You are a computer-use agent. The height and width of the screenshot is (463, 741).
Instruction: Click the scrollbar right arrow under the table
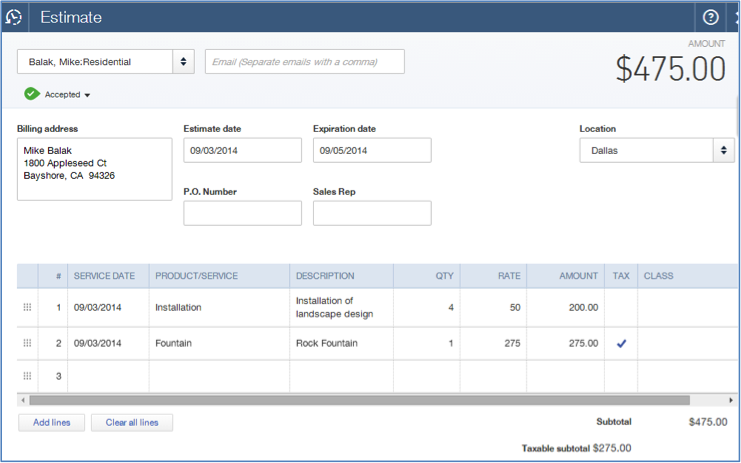[731, 400]
